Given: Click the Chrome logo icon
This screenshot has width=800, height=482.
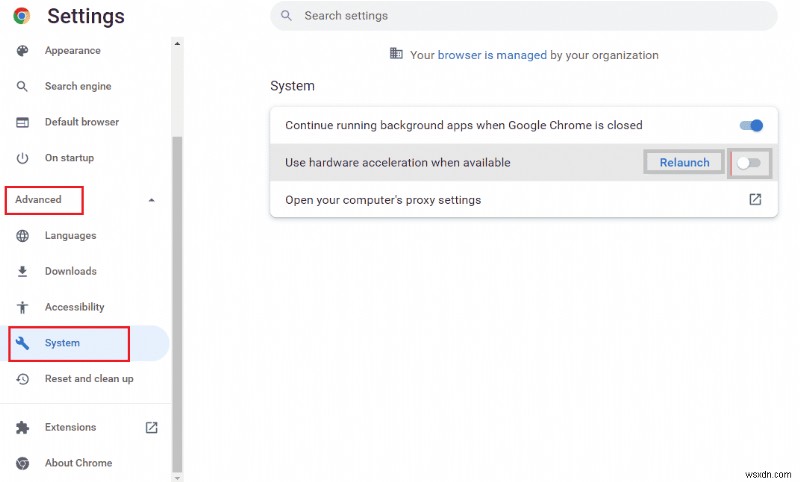Looking at the screenshot, I should pos(21,16).
